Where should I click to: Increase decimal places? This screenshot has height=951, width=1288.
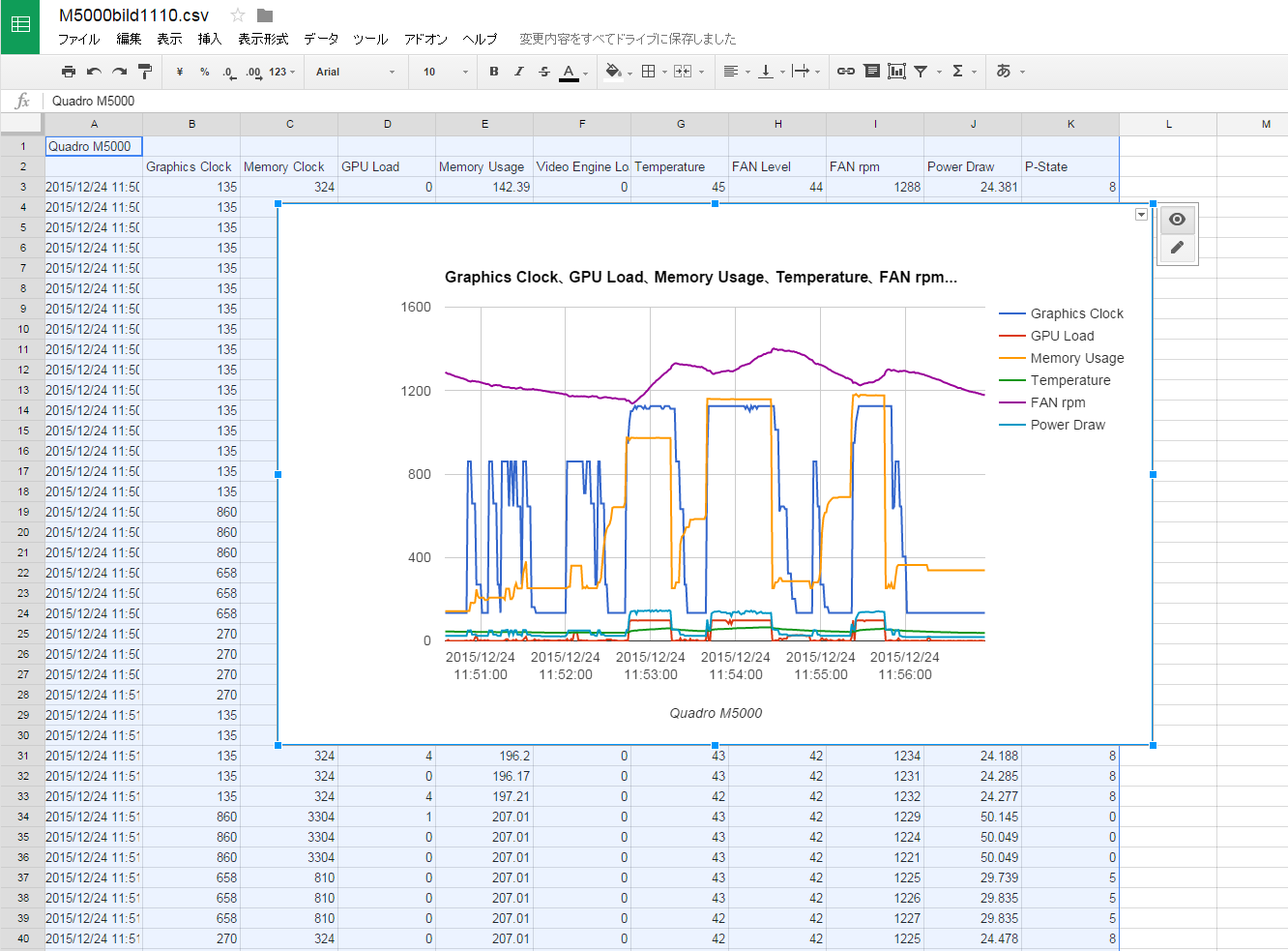coord(254,72)
